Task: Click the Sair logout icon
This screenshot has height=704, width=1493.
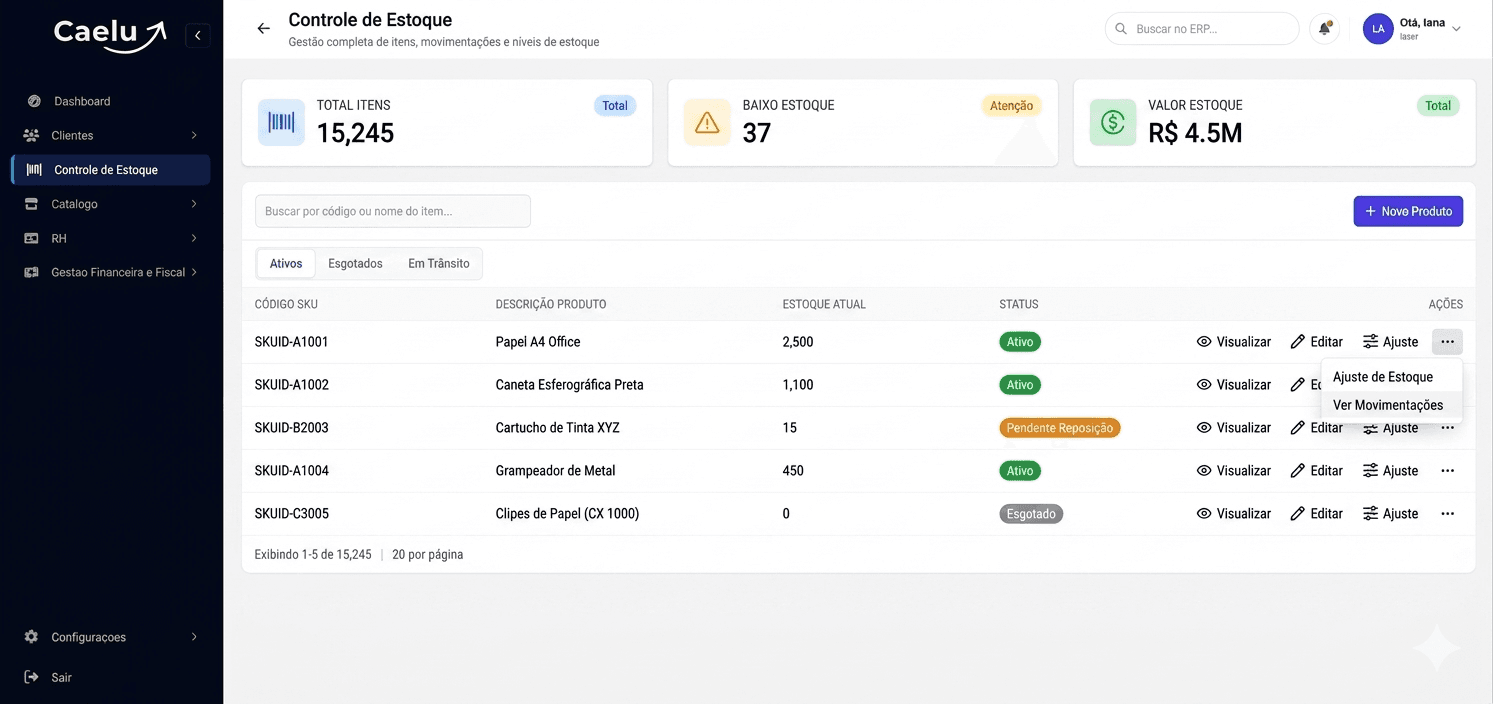Action: [31, 677]
